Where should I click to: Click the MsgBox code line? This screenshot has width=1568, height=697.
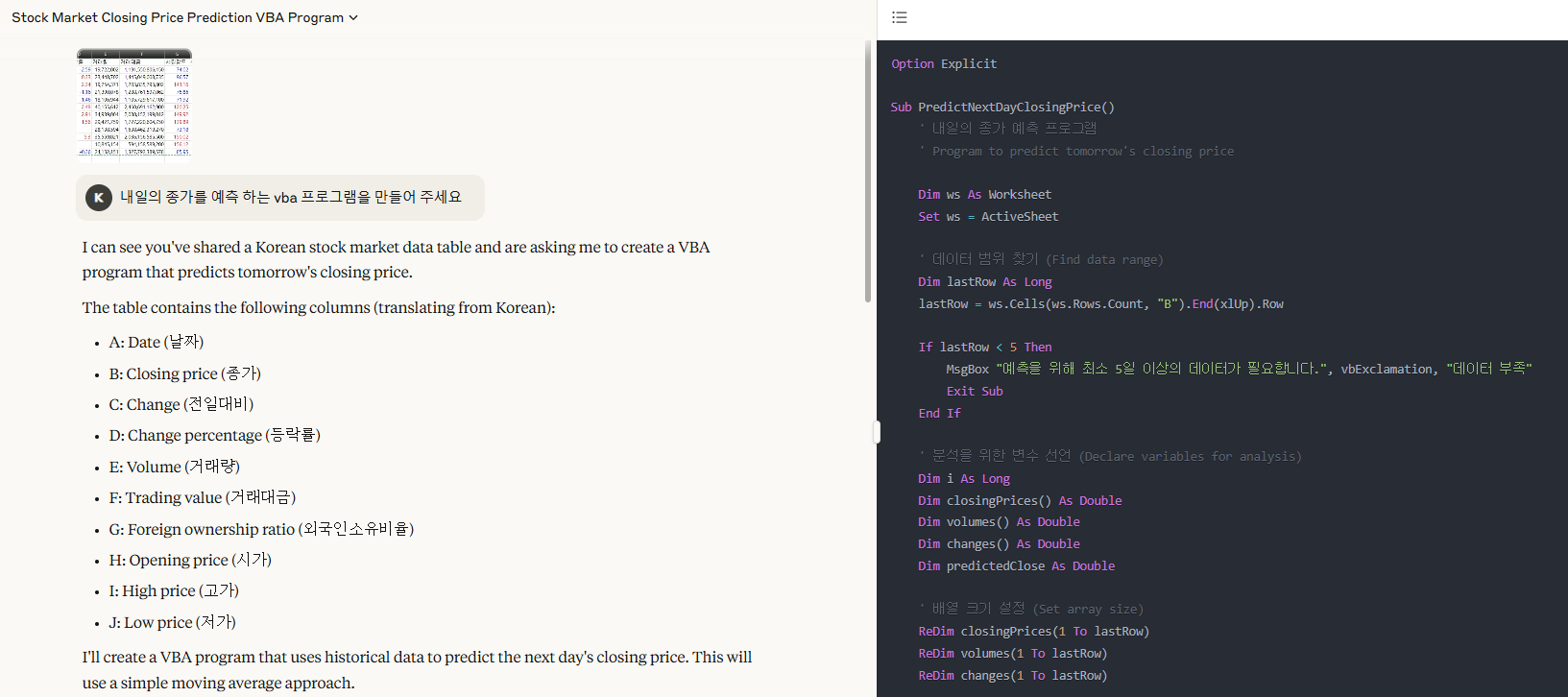[x=1239, y=369]
